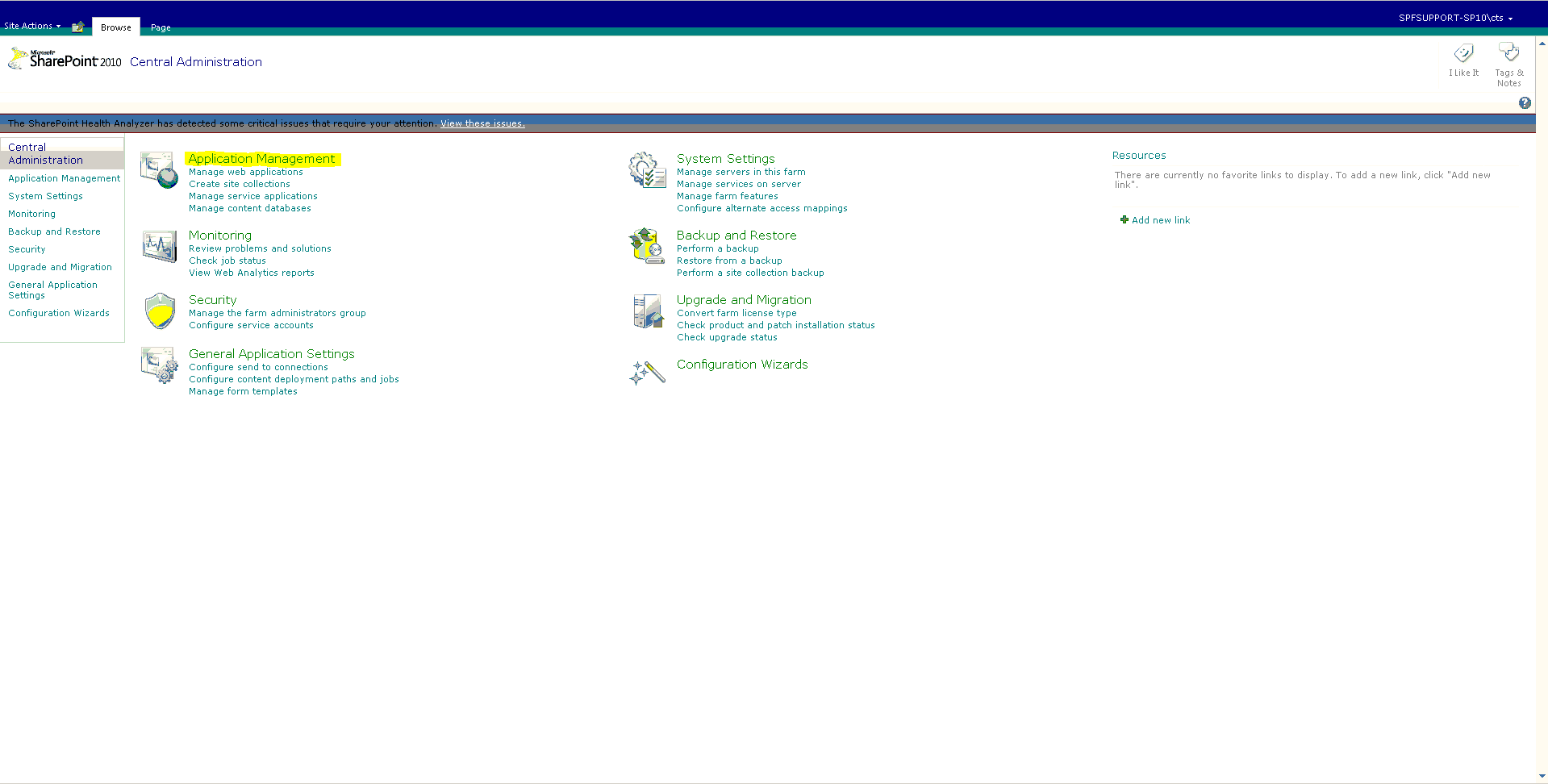Open Monitoring in left navigation
The height and width of the screenshot is (784, 1548).
point(31,214)
